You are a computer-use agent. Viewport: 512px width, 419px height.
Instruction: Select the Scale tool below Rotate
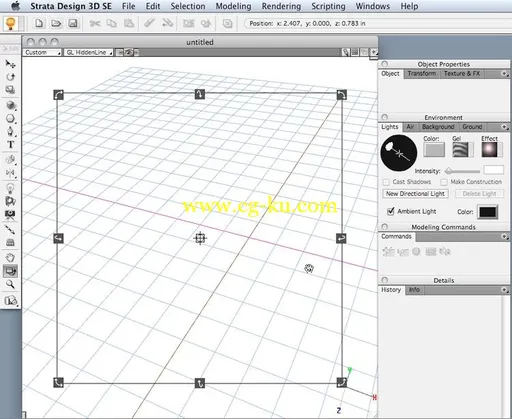[10, 90]
